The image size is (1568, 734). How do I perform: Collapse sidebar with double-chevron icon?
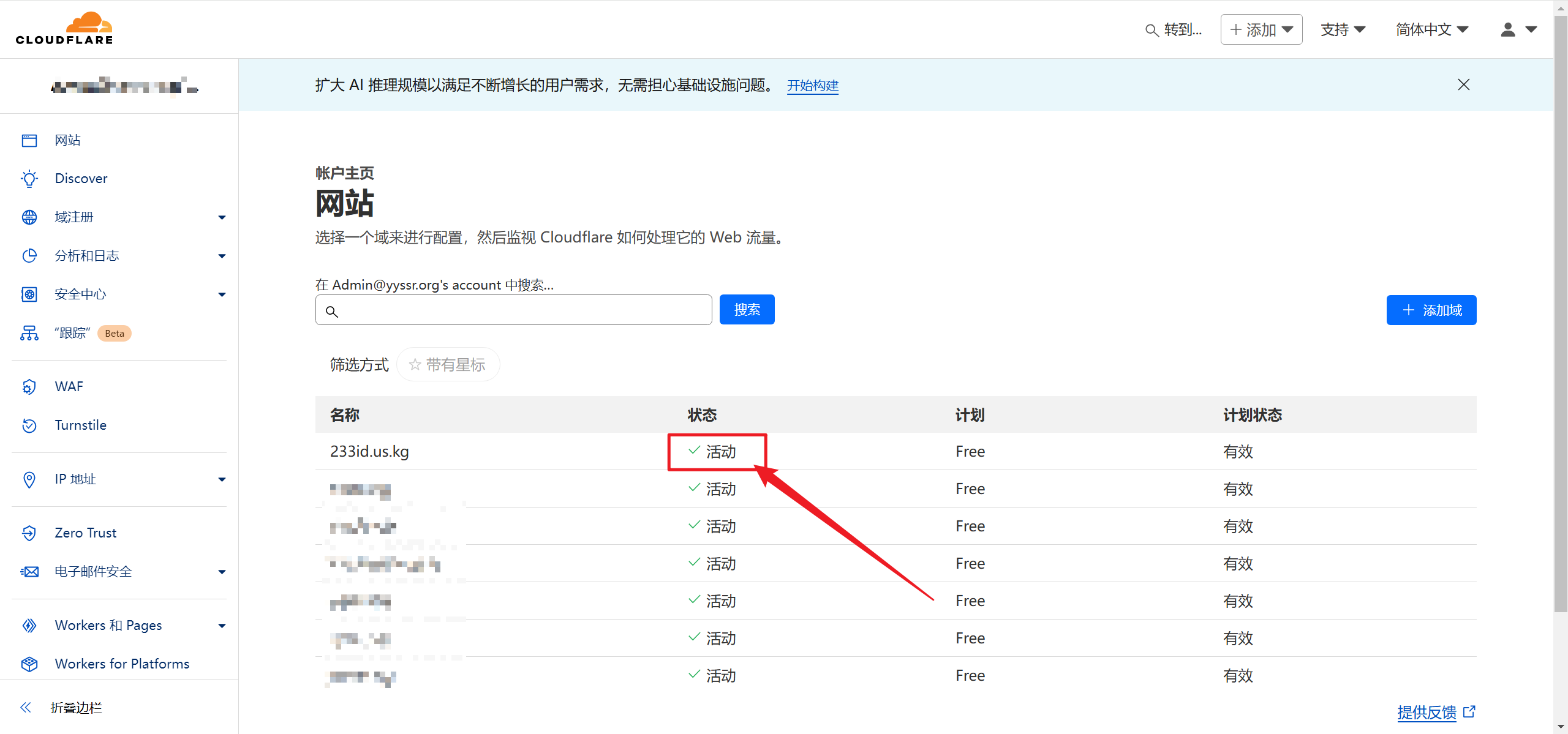pyautogui.click(x=26, y=708)
